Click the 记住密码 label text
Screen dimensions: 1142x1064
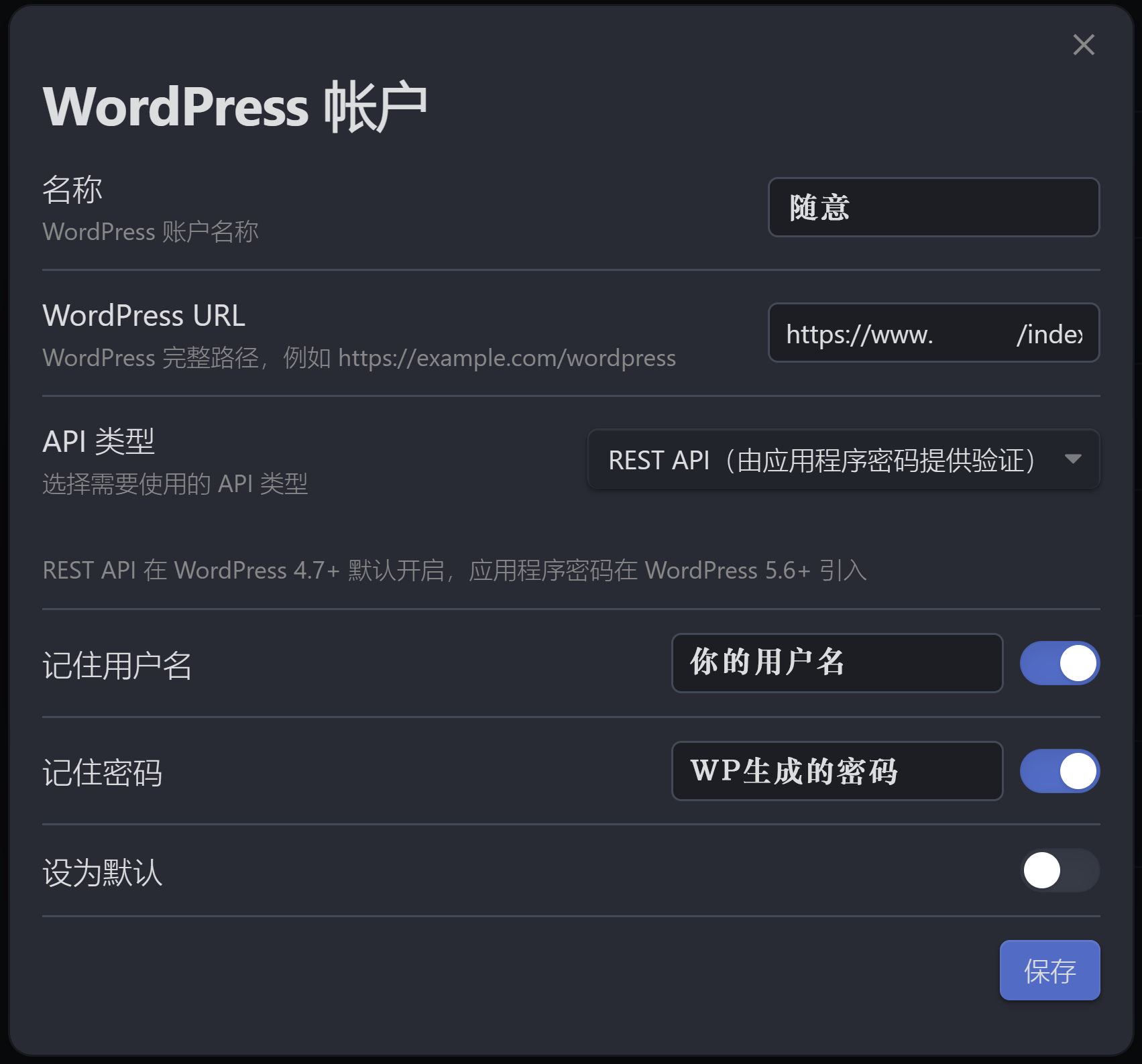pos(103,773)
